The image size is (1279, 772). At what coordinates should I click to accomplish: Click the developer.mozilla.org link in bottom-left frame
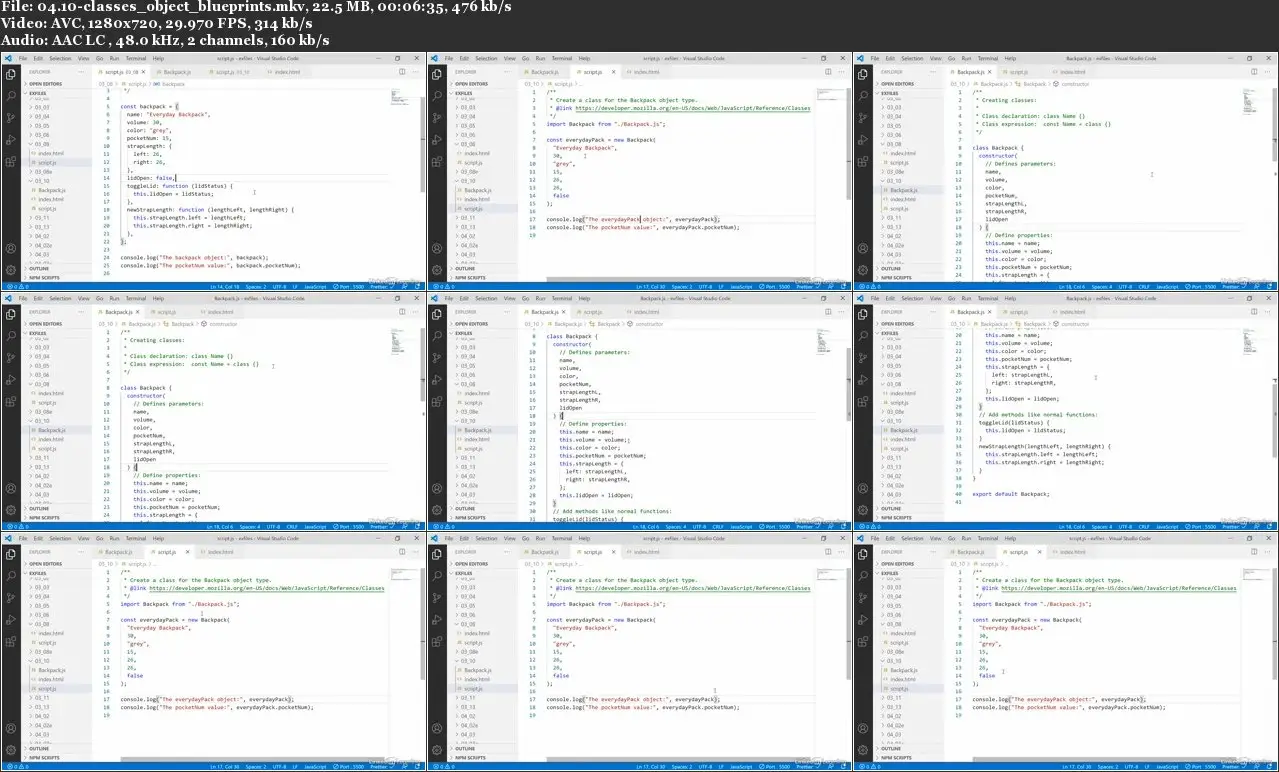pyautogui.click(x=267, y=588)
